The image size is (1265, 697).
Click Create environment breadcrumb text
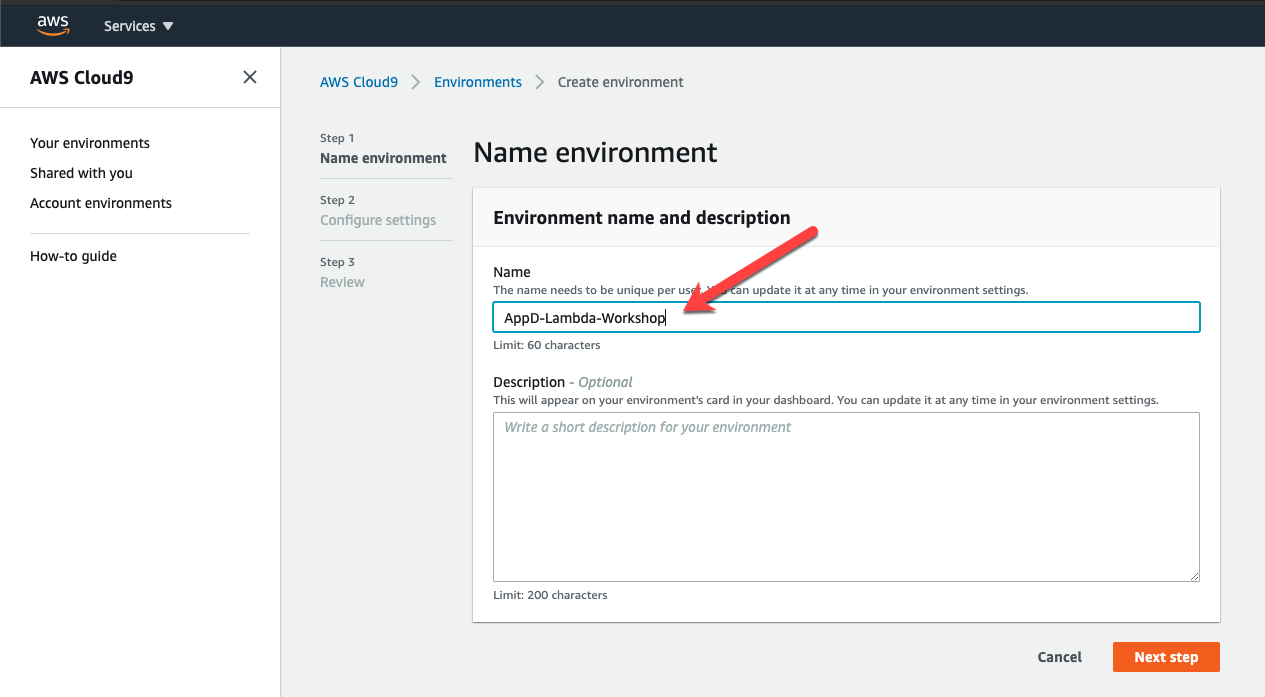tap(620, 82)
